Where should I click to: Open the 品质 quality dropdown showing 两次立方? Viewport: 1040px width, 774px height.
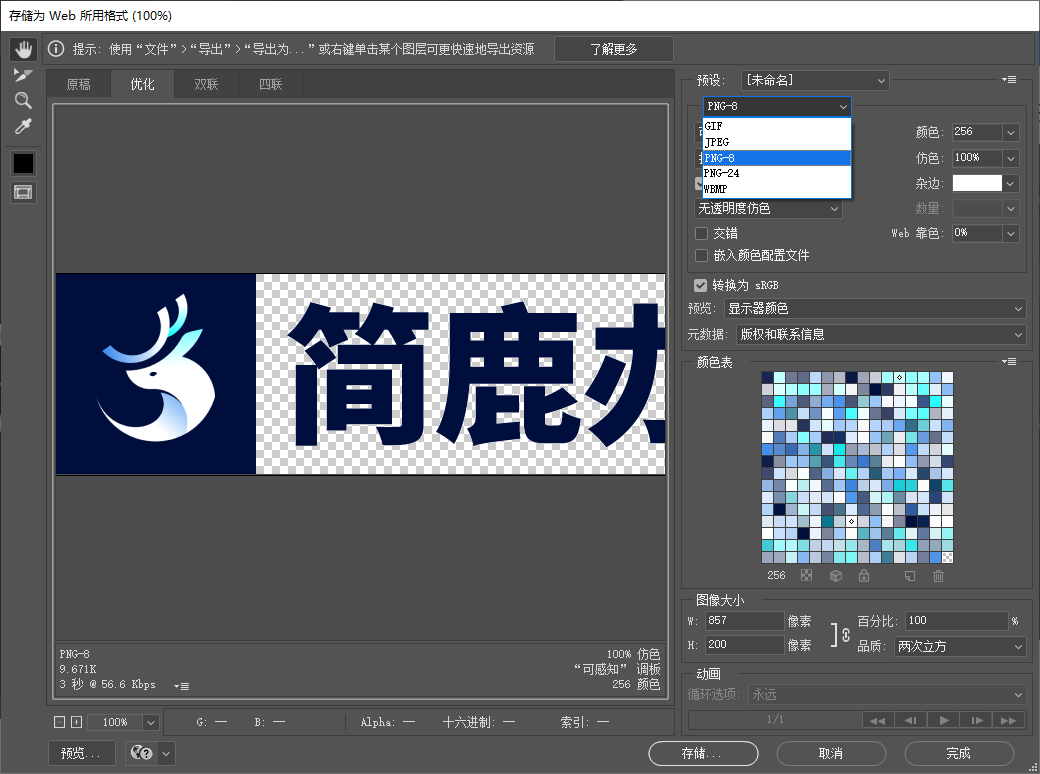pyautogui.click(x=958, y=646)
